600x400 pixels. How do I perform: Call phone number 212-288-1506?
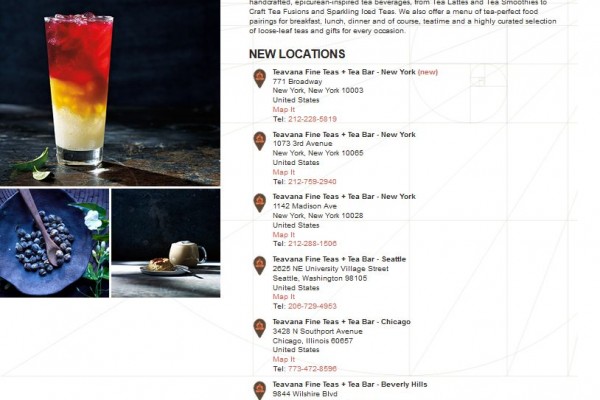[x=312, y=243]
